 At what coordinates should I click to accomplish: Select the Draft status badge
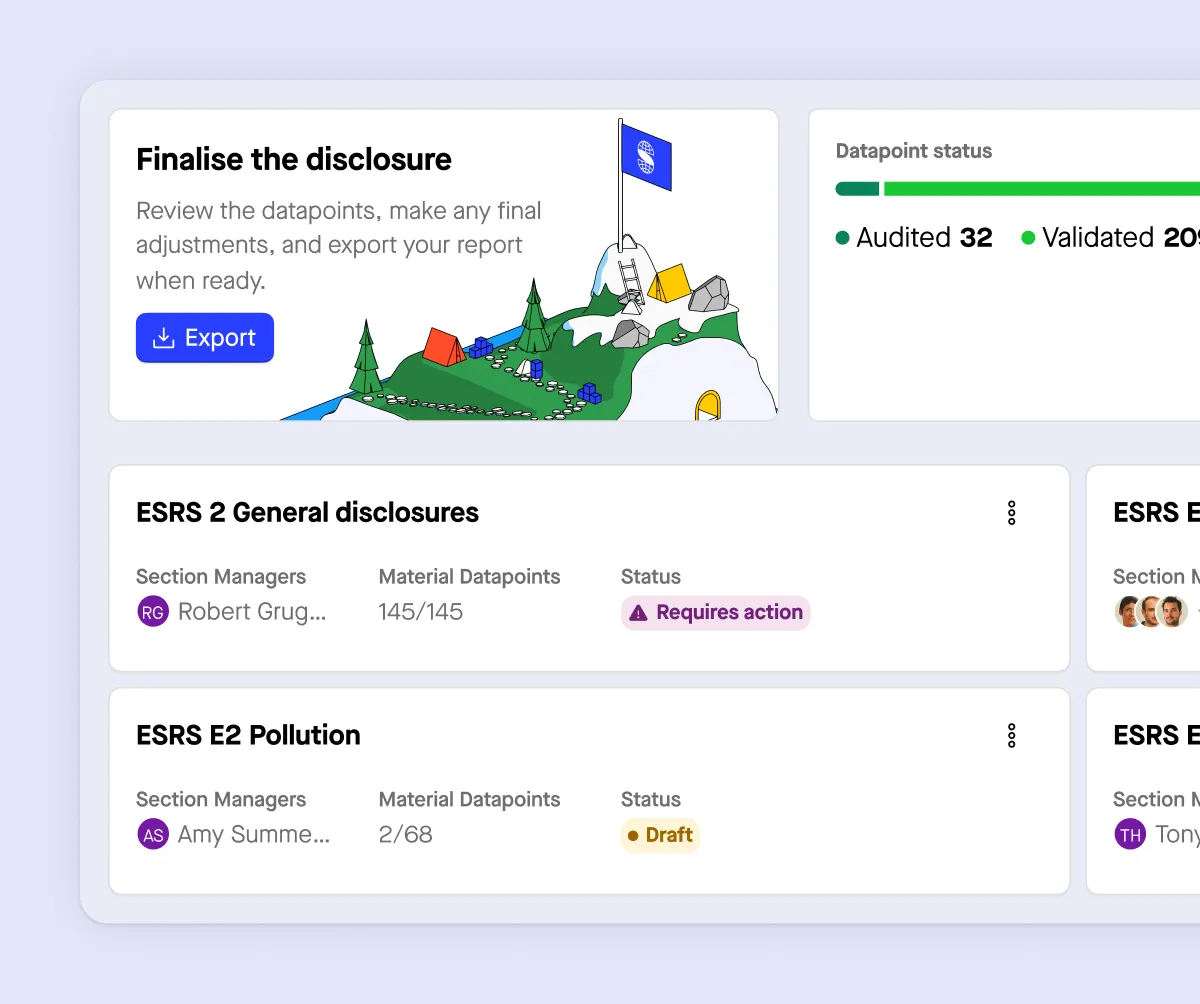660,835
